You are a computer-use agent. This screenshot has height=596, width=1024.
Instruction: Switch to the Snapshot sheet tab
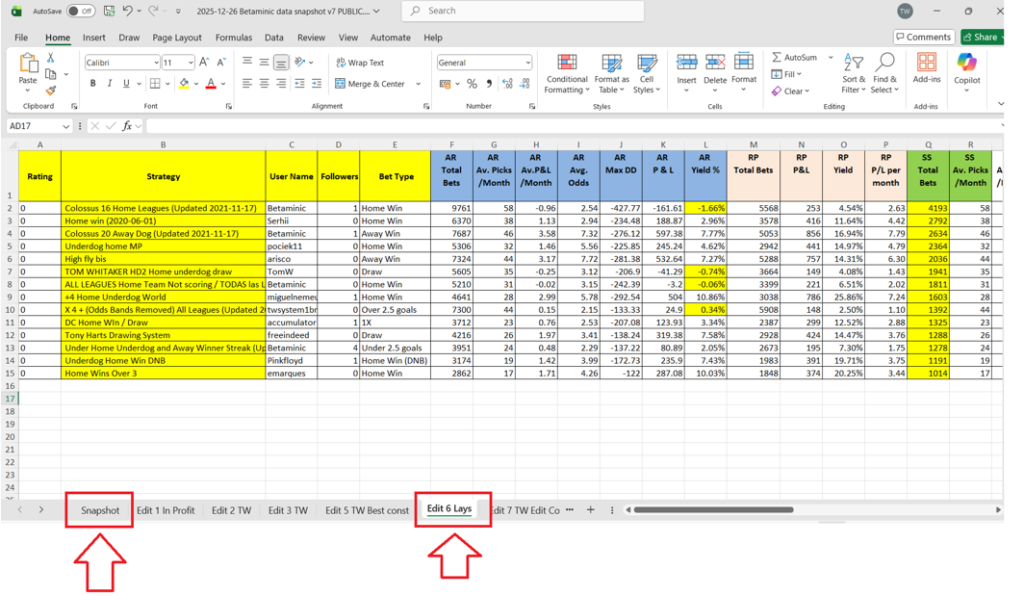pyautogui.click(x=99, y=510)
